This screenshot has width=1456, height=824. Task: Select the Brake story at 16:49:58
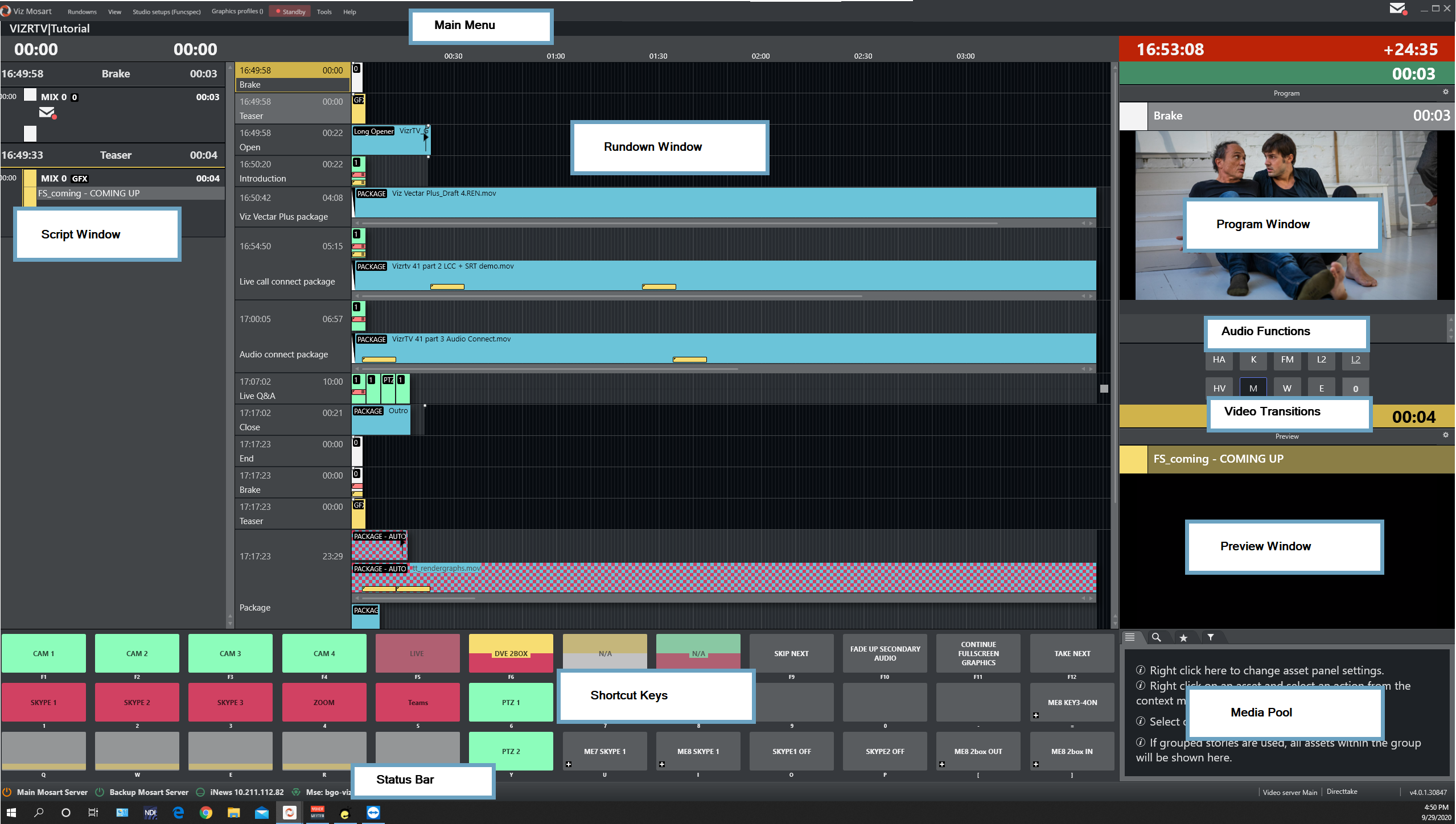[293, 77]
